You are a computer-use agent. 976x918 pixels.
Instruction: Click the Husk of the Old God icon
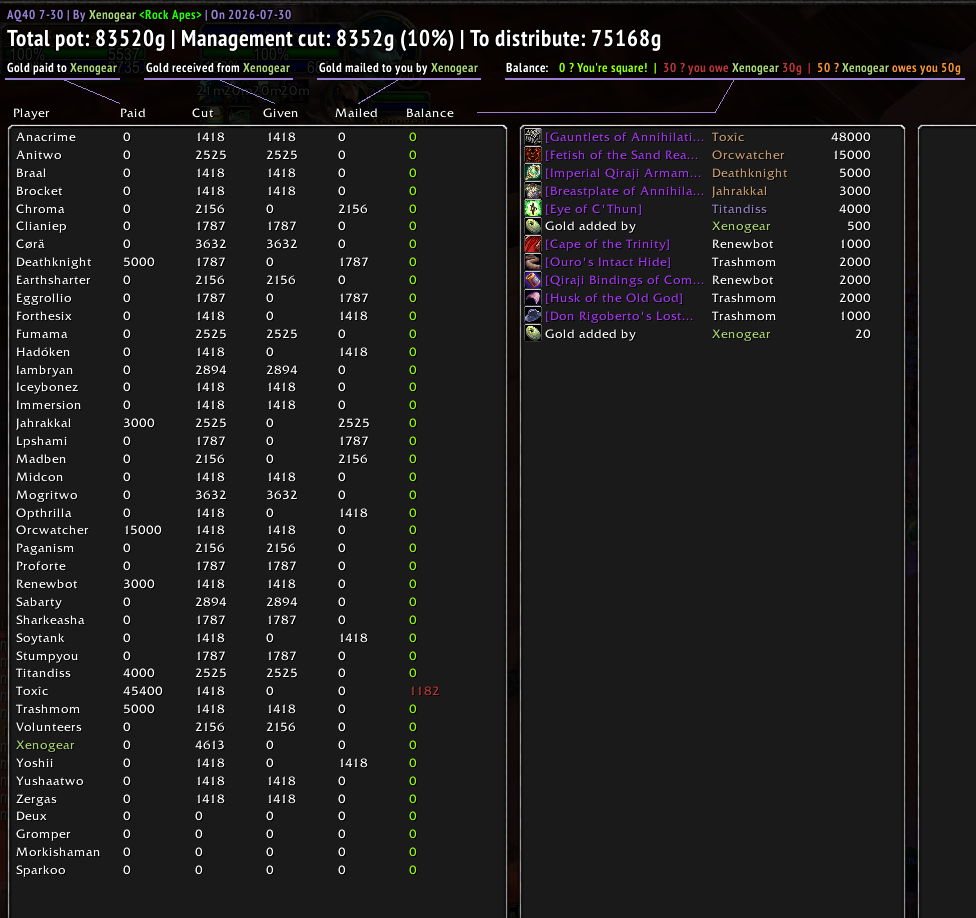point(533,298)
